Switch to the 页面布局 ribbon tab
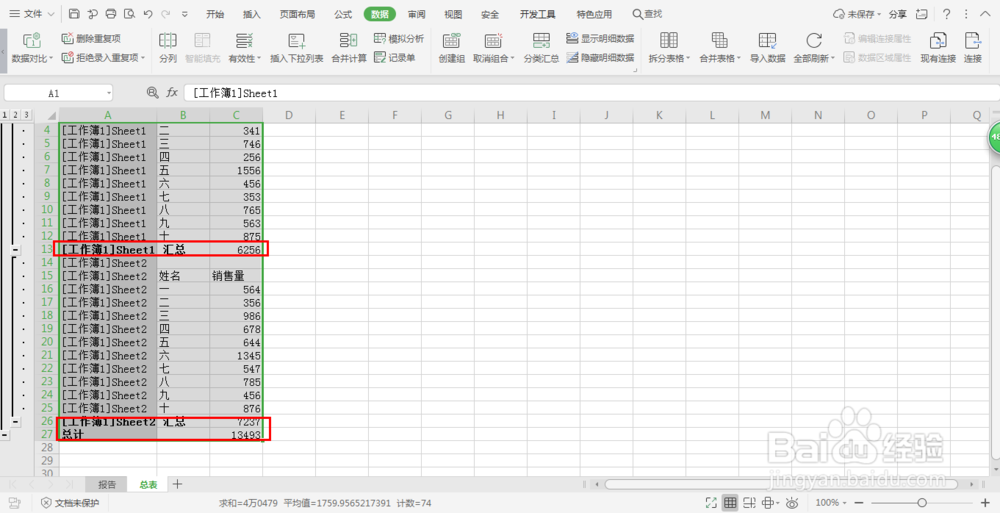The image size is (1000, 513). click(x=297, y=14)
